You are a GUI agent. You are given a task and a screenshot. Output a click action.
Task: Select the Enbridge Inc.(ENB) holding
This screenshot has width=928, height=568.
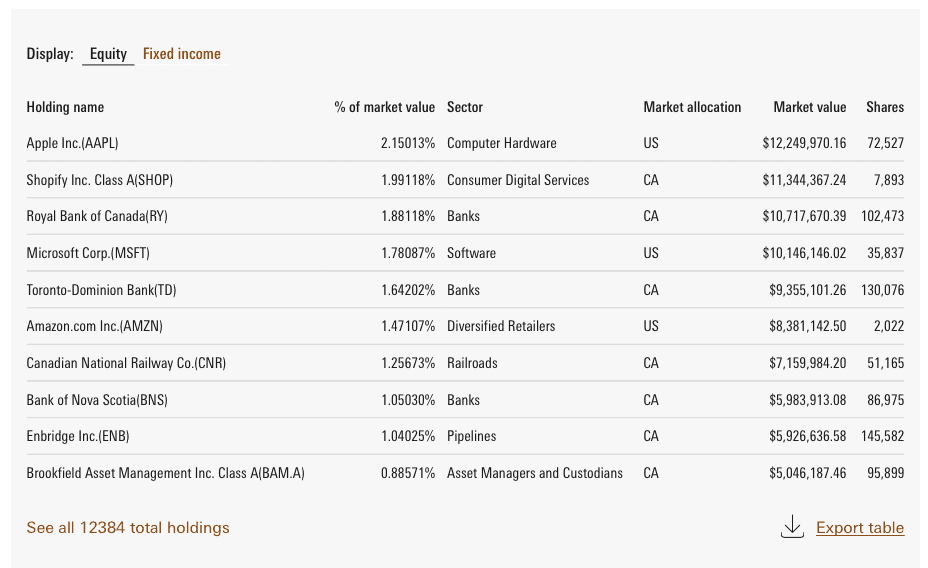coord(78,436)
